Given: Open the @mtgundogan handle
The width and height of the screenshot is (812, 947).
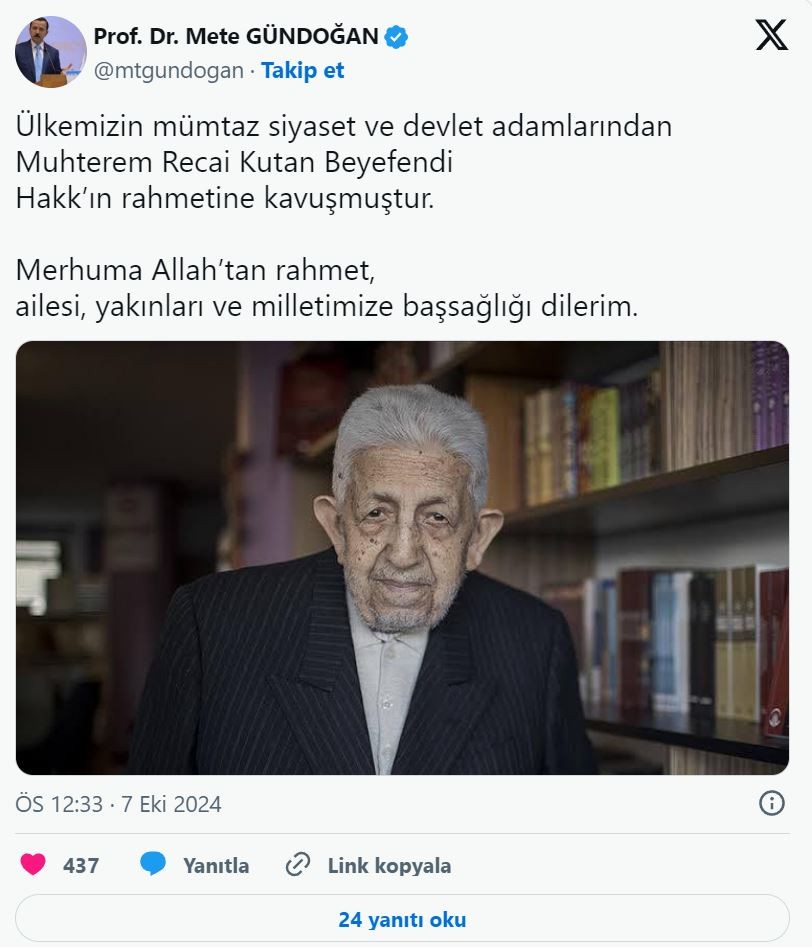Looking at the screenshot, I should point(169,71).
